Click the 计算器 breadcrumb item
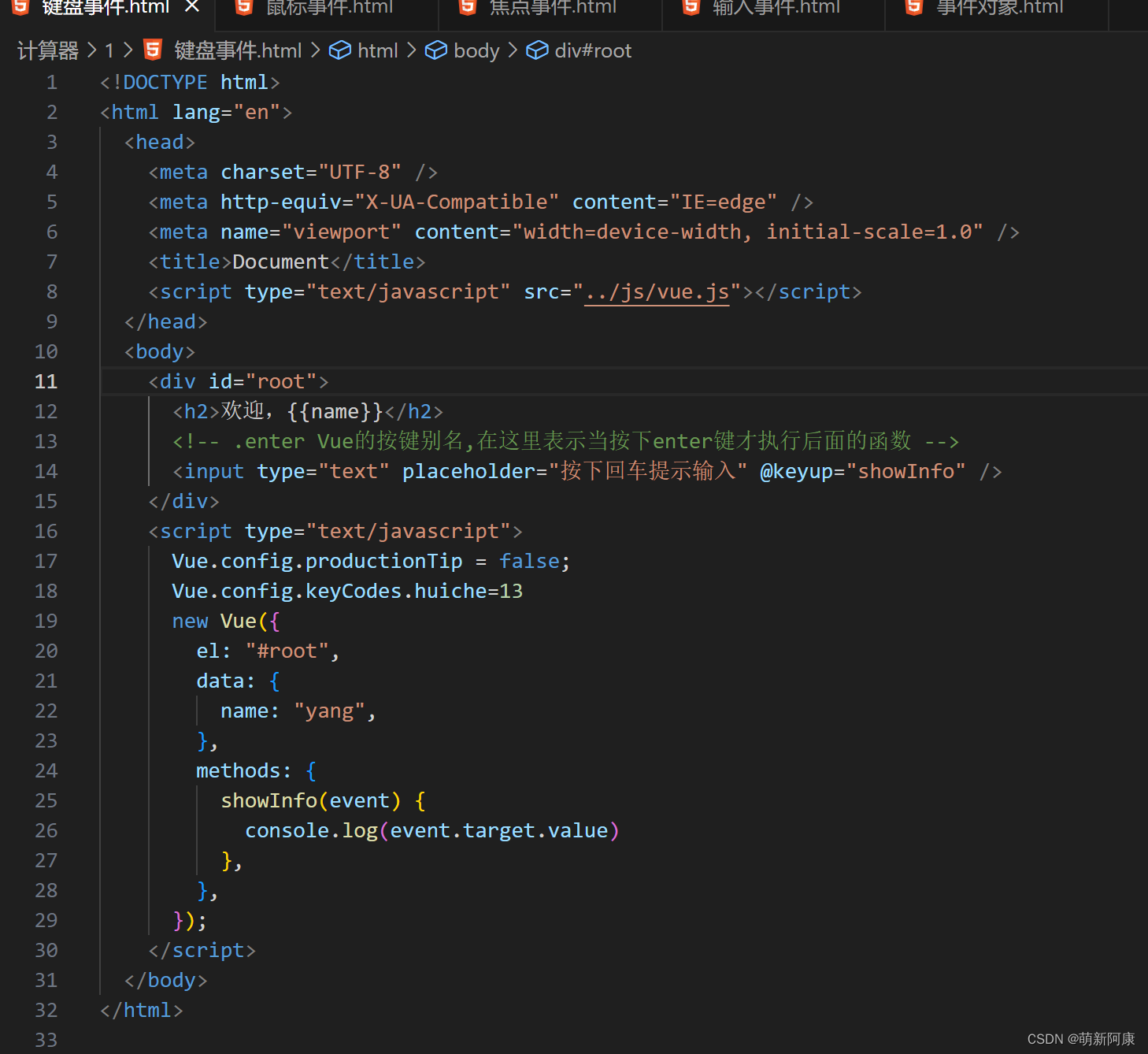The height and width of the screenshot is (1054, 1148). pyautogui.click(x=47, y=50)
